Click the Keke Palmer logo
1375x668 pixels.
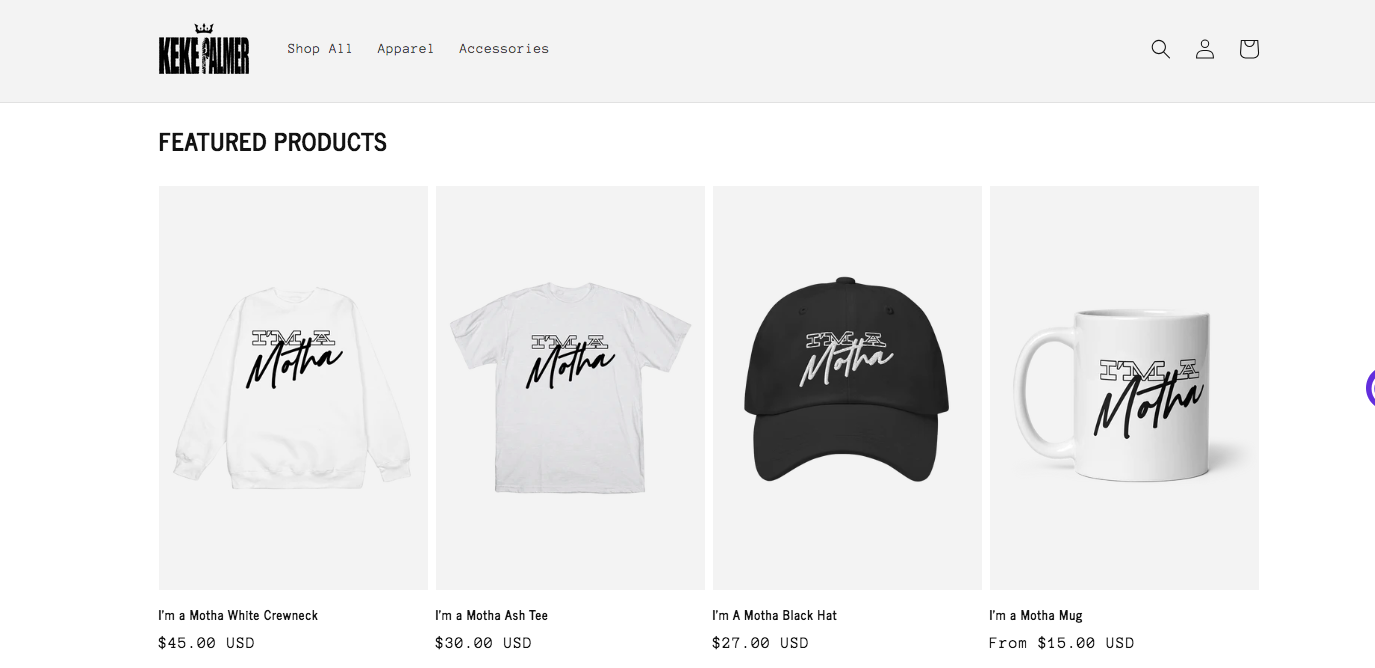pyautogui.click(x=204, y=50)
